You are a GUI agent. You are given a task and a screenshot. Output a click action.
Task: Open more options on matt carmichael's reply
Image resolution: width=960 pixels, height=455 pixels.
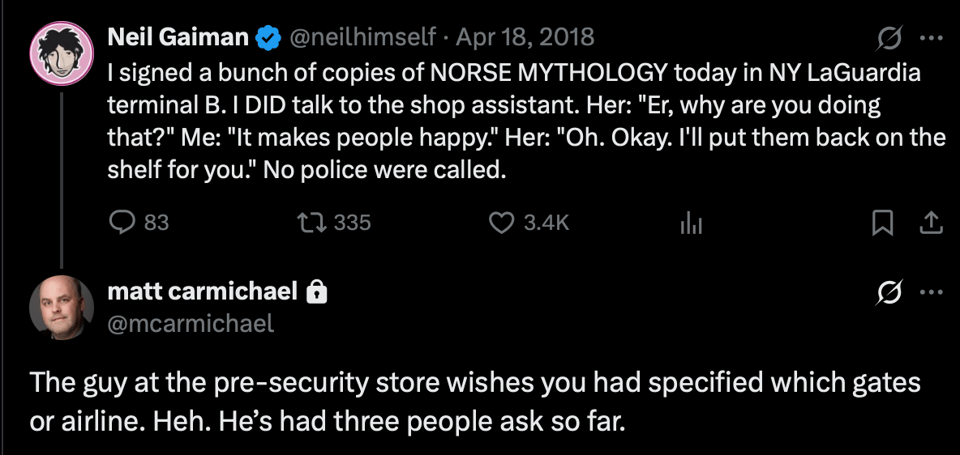tap(931, 292)
